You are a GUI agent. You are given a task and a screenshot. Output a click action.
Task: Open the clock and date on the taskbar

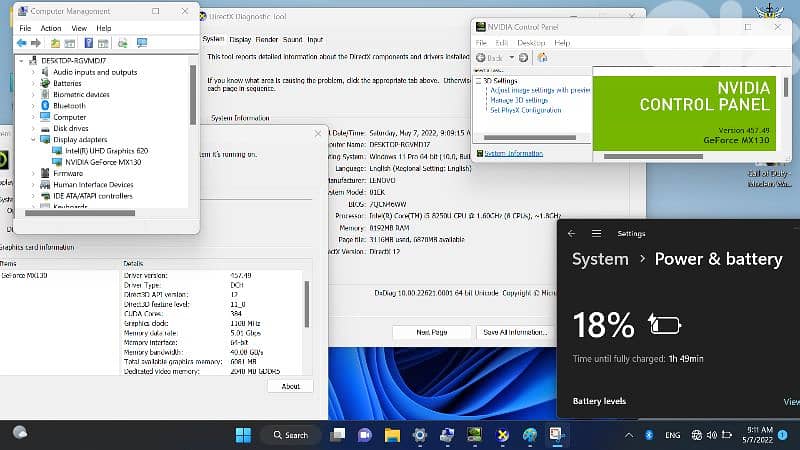759,435
